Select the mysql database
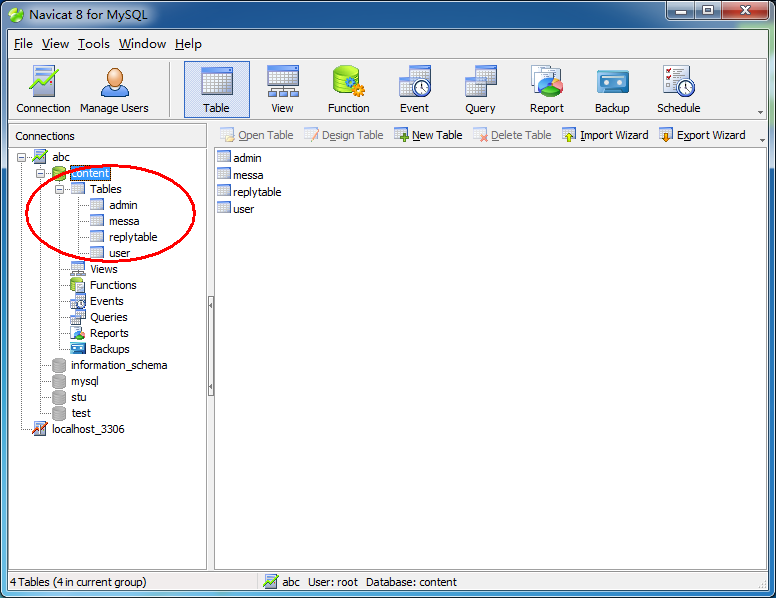The height and width of the screenshot is (598, 776). [85, 381]
